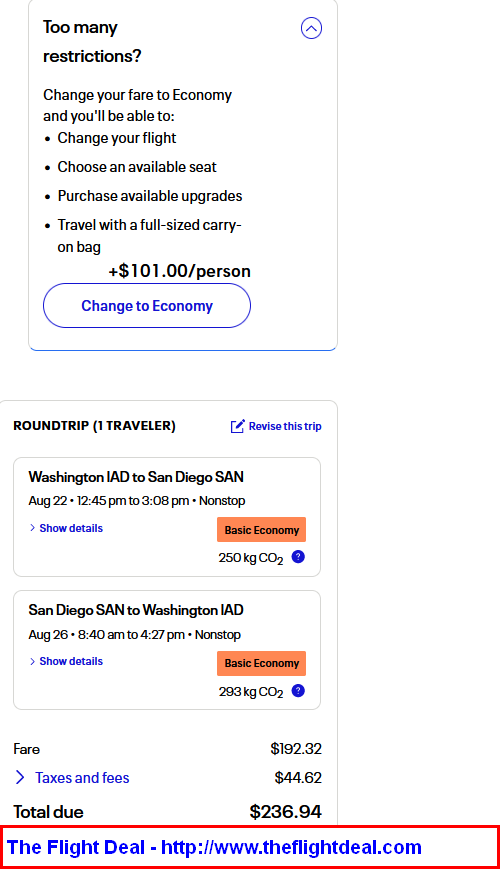Click the chevron beside return Show details
This screenshot has height=869, width=500.
[x=32, y=661]
